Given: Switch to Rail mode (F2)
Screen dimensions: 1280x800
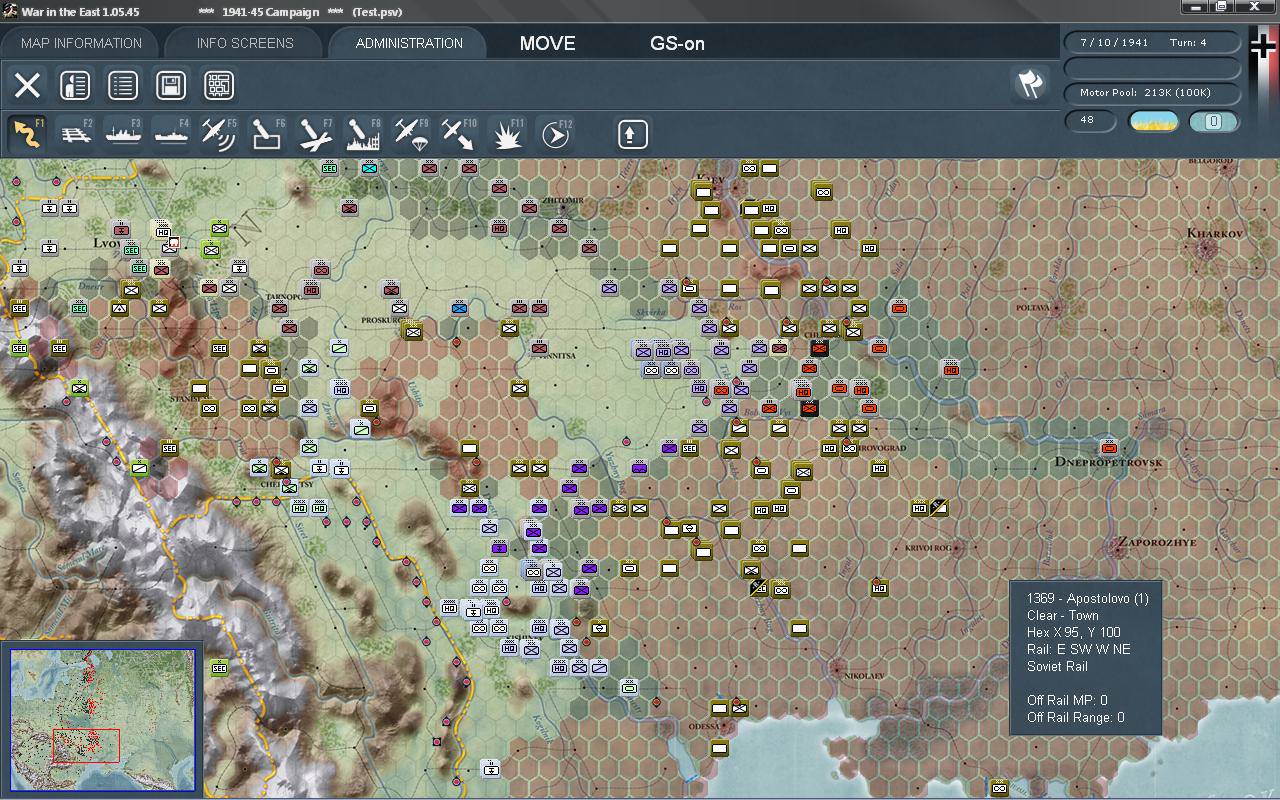Looking at the screenshot, I should tap(76, 134).
